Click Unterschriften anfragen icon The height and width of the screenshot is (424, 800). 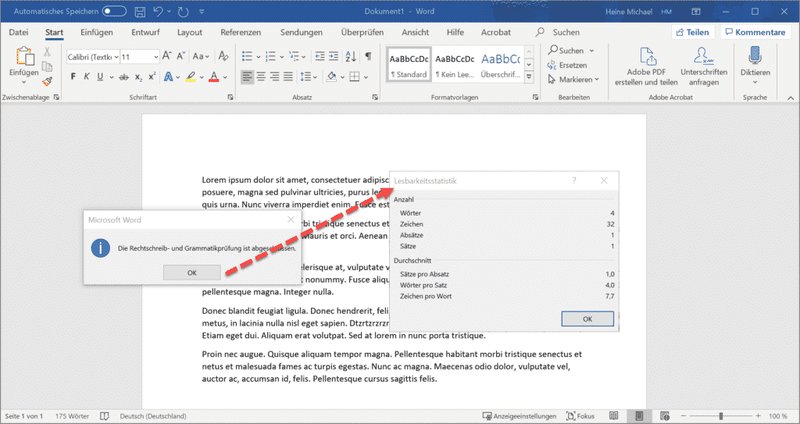click(x=704, y=57)
